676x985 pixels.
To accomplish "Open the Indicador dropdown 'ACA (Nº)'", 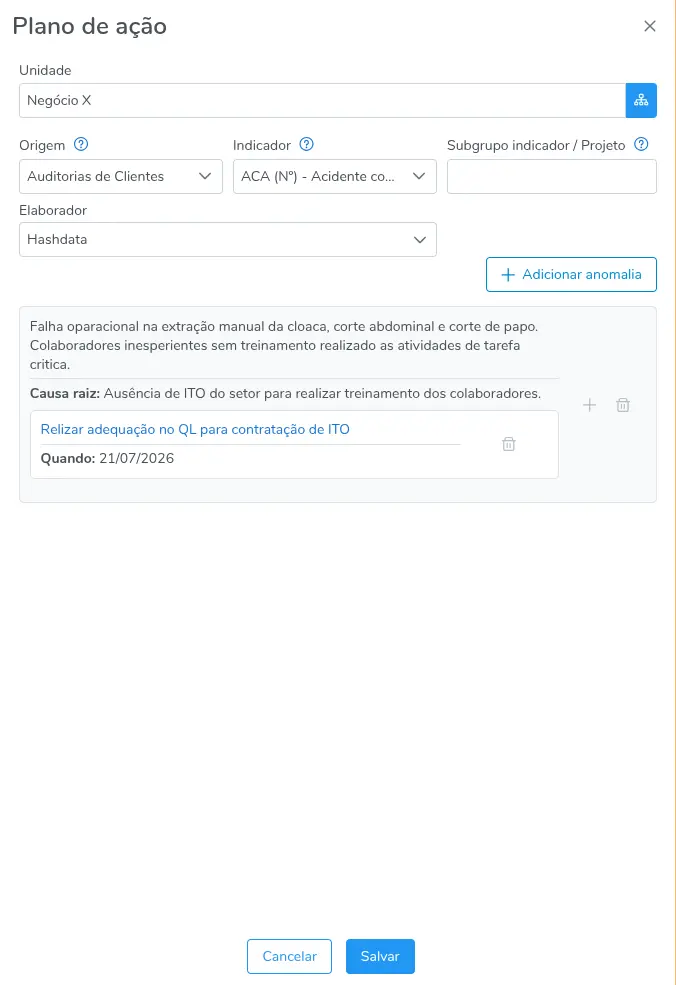I will [x=334, y=177].
